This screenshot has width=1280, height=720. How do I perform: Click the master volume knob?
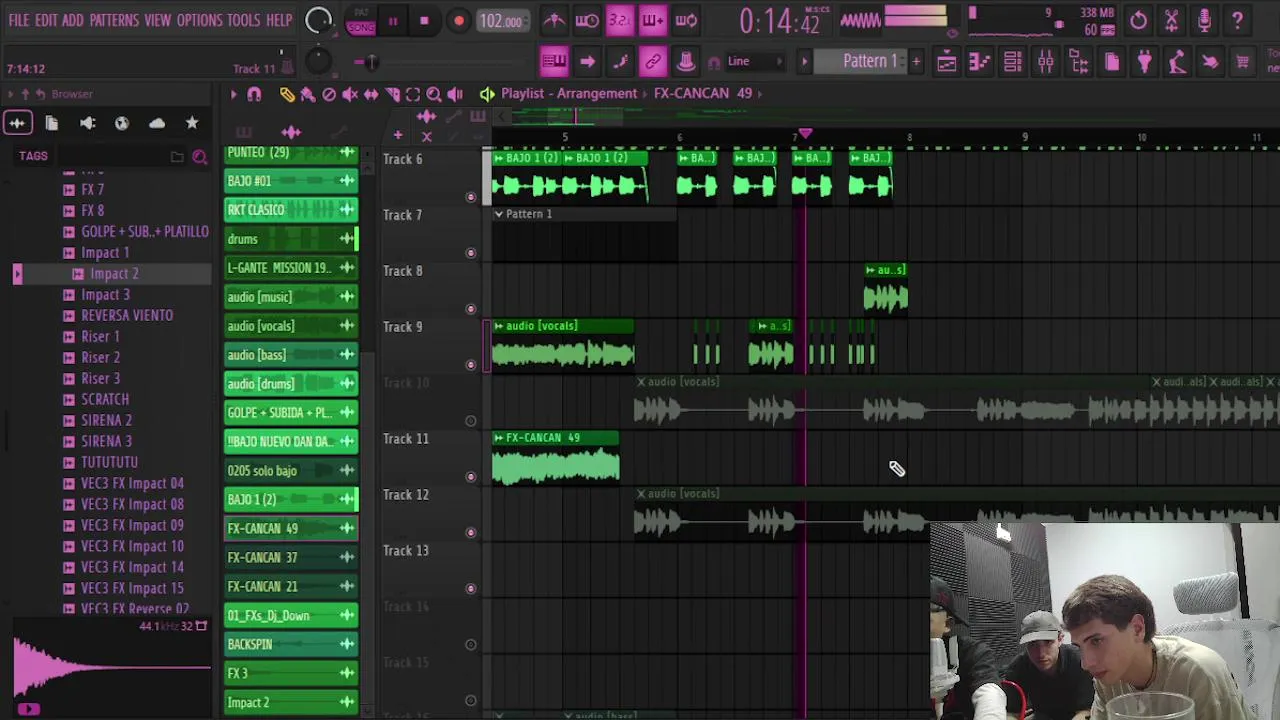pos(318,21)
